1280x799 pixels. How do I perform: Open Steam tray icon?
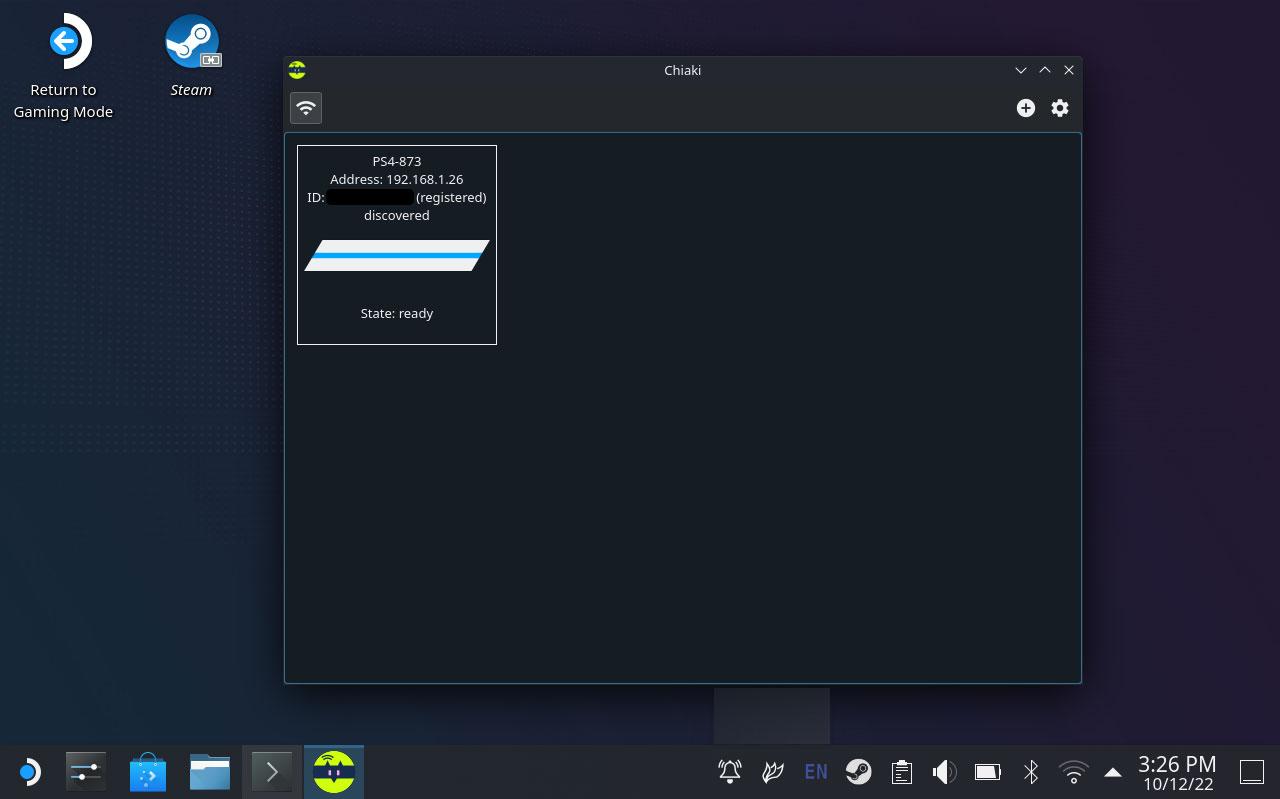click(858, 771)
